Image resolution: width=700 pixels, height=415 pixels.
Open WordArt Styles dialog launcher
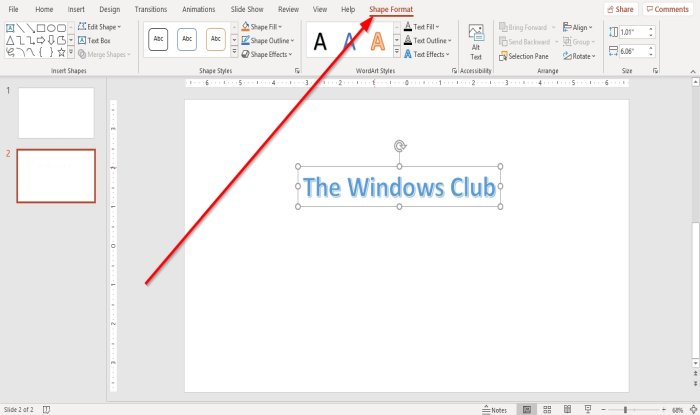point(454,71)
